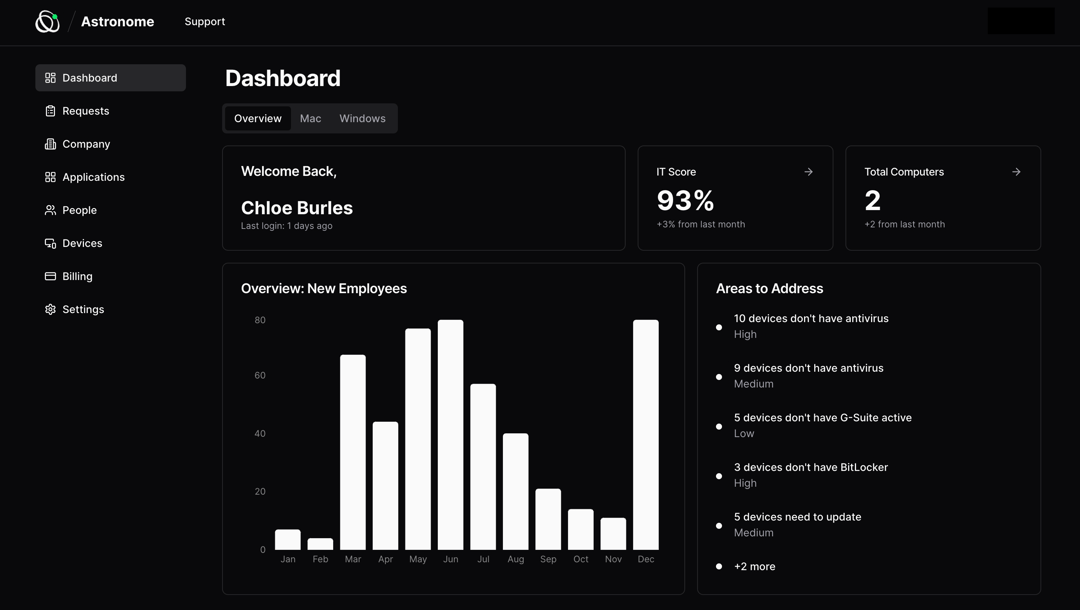Click the Sep bar in chart
1080x610 pixels.
point(548,519)
